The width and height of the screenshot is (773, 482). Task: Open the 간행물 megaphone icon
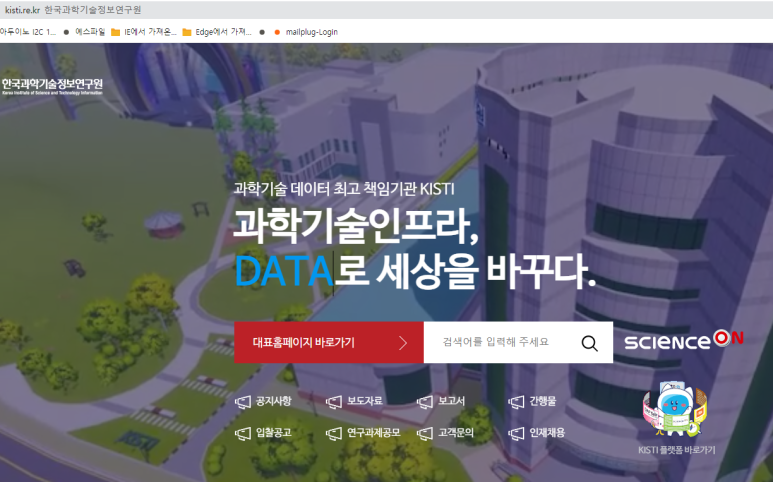[516, 402]
